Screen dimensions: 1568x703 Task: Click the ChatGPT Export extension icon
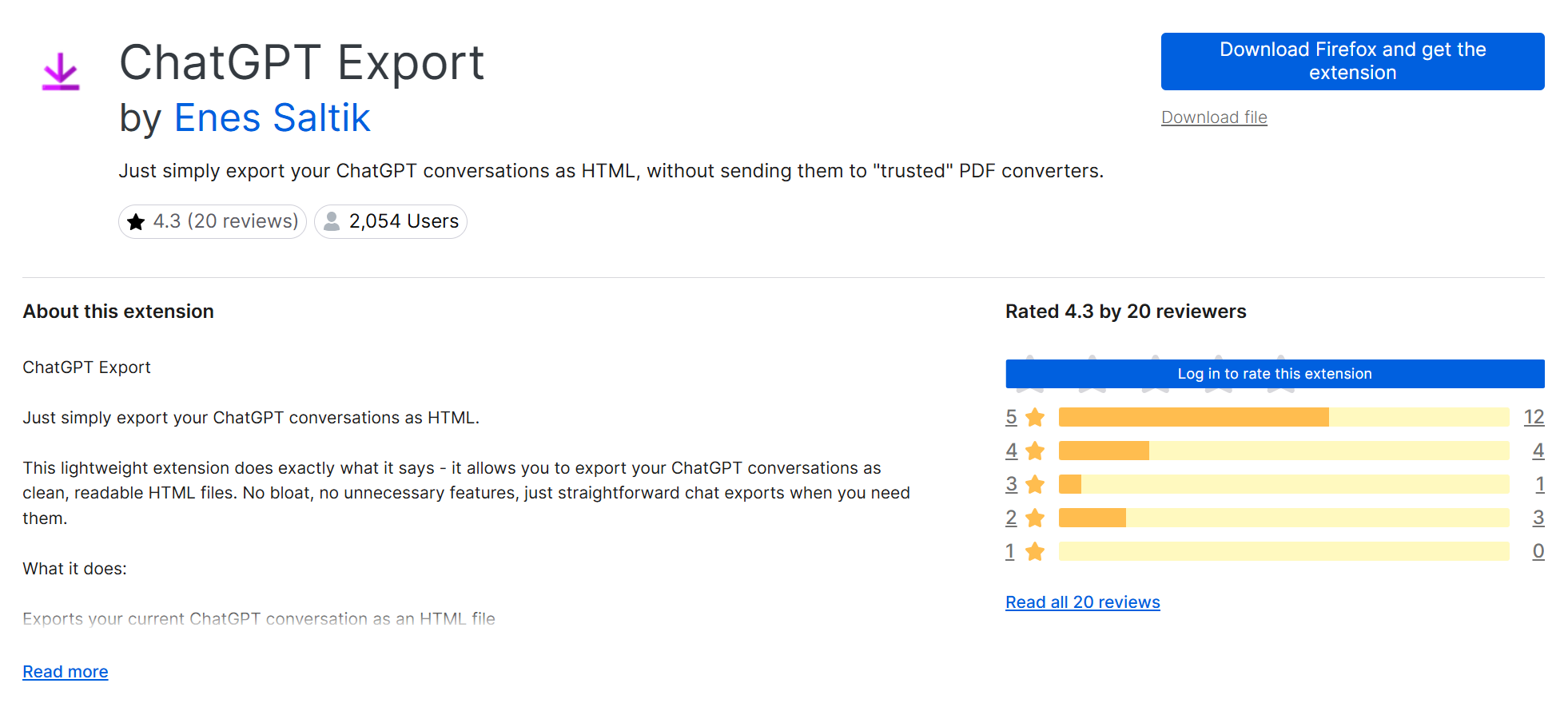point(62,70)
